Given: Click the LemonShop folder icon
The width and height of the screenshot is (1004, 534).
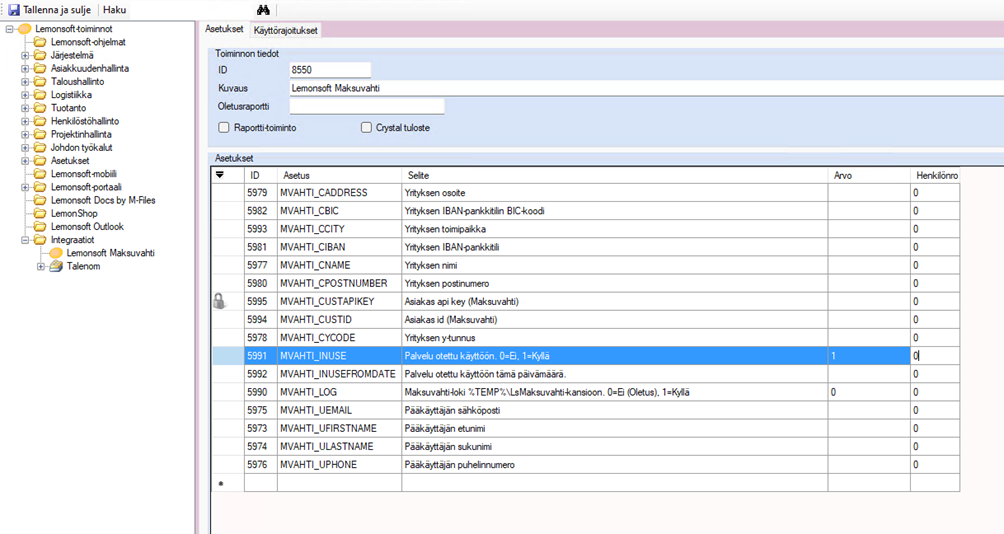Looking at the screenshot, I should [40, 213].
